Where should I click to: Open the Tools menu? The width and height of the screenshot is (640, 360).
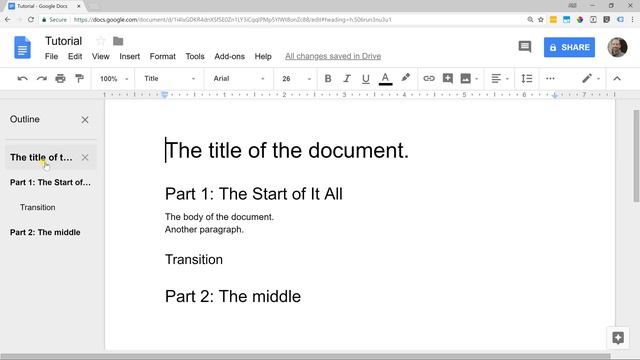click(x=195, y=56)
